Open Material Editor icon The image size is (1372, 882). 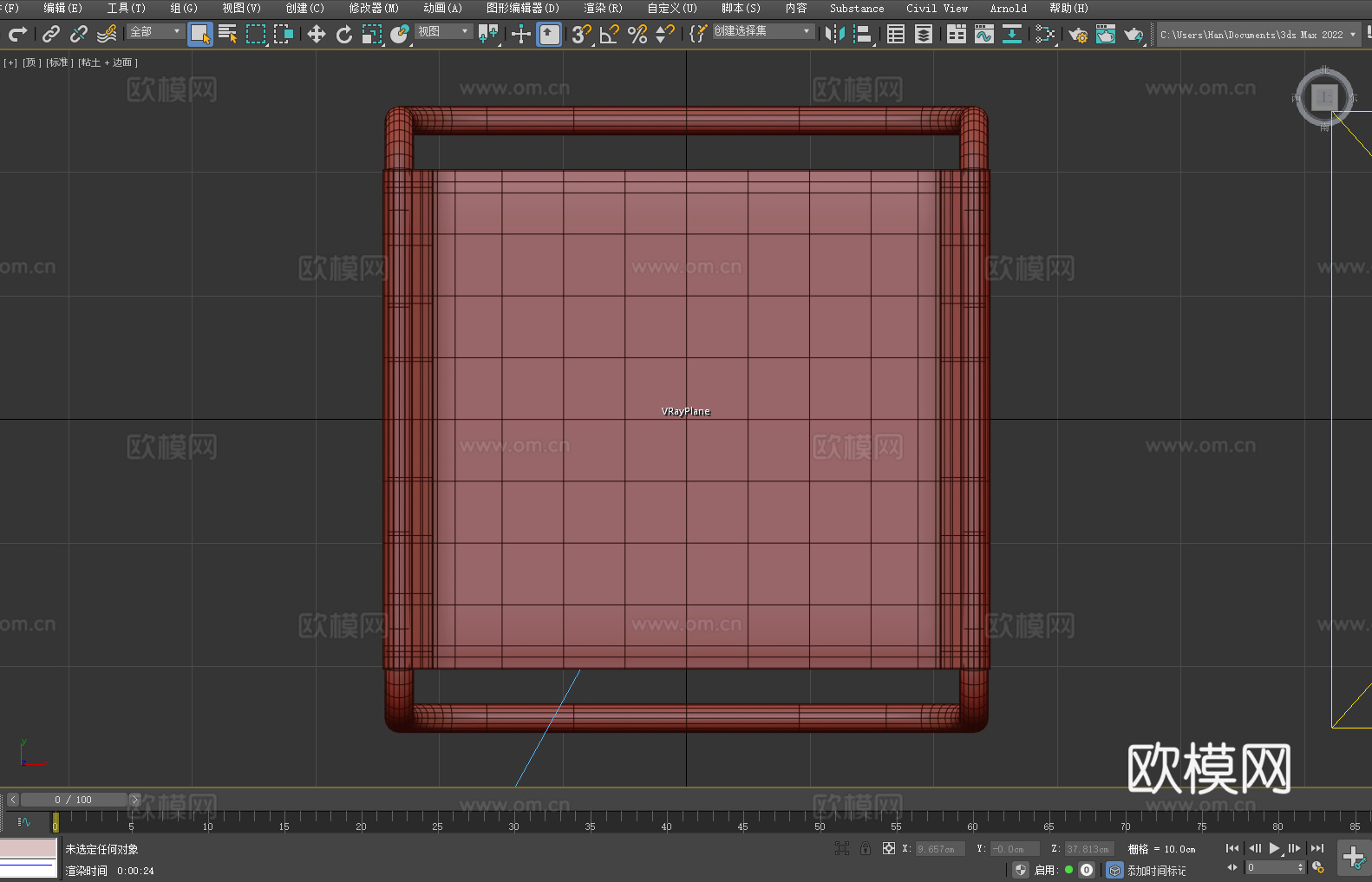pos(1045,34)
